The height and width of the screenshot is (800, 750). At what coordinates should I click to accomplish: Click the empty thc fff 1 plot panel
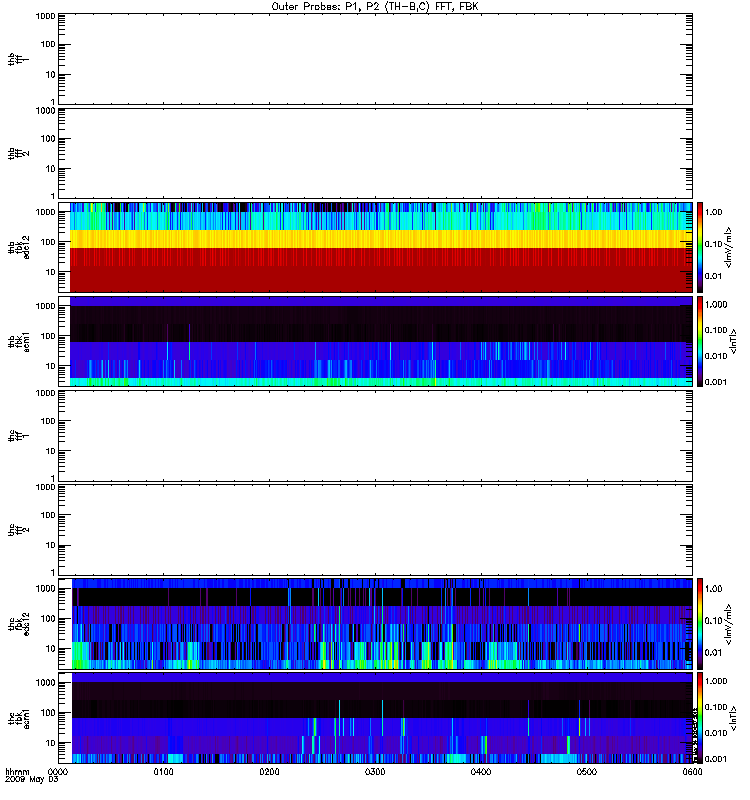(376, 436)
